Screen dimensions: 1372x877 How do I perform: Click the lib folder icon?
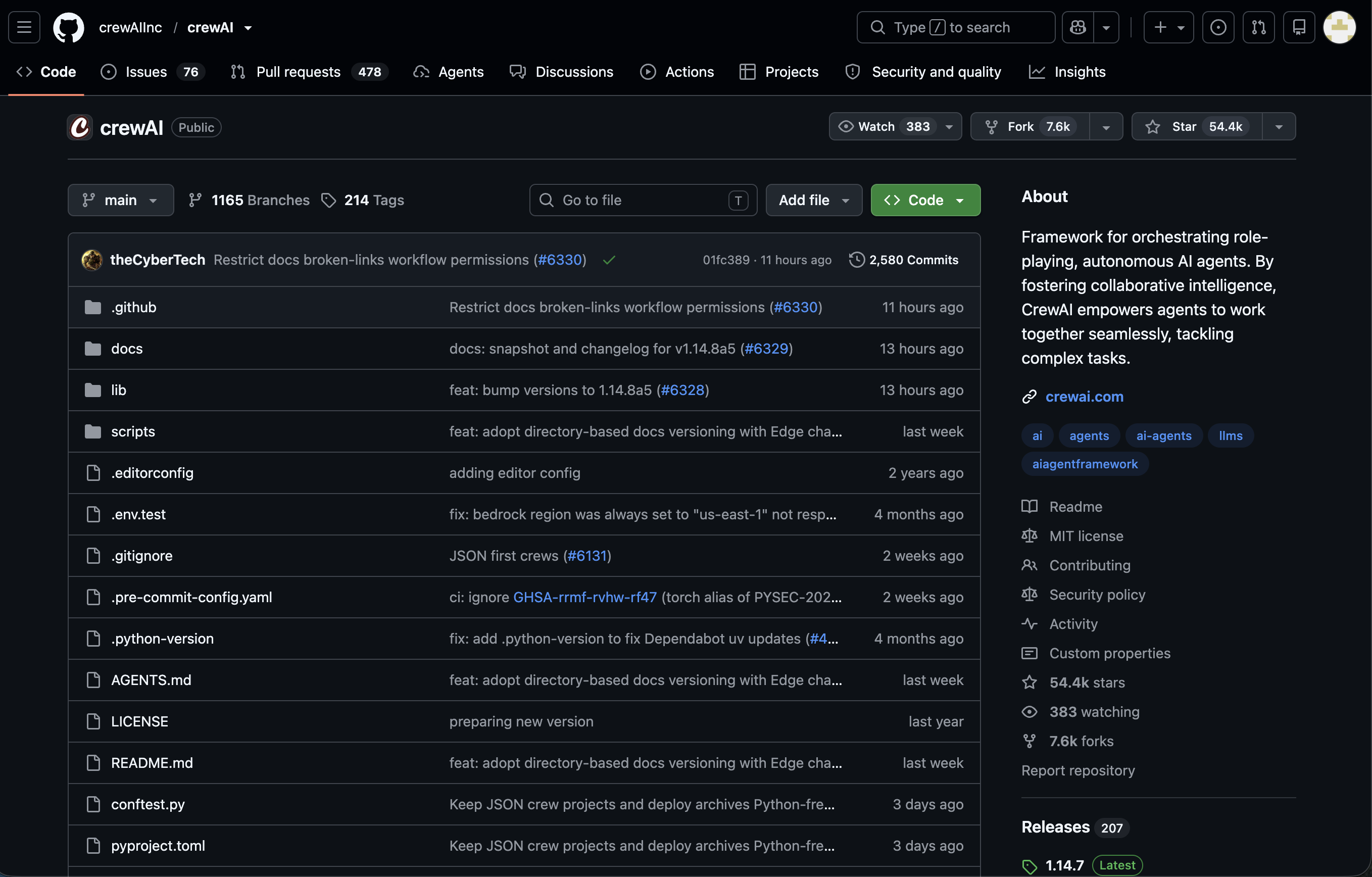tap(93, 390)
